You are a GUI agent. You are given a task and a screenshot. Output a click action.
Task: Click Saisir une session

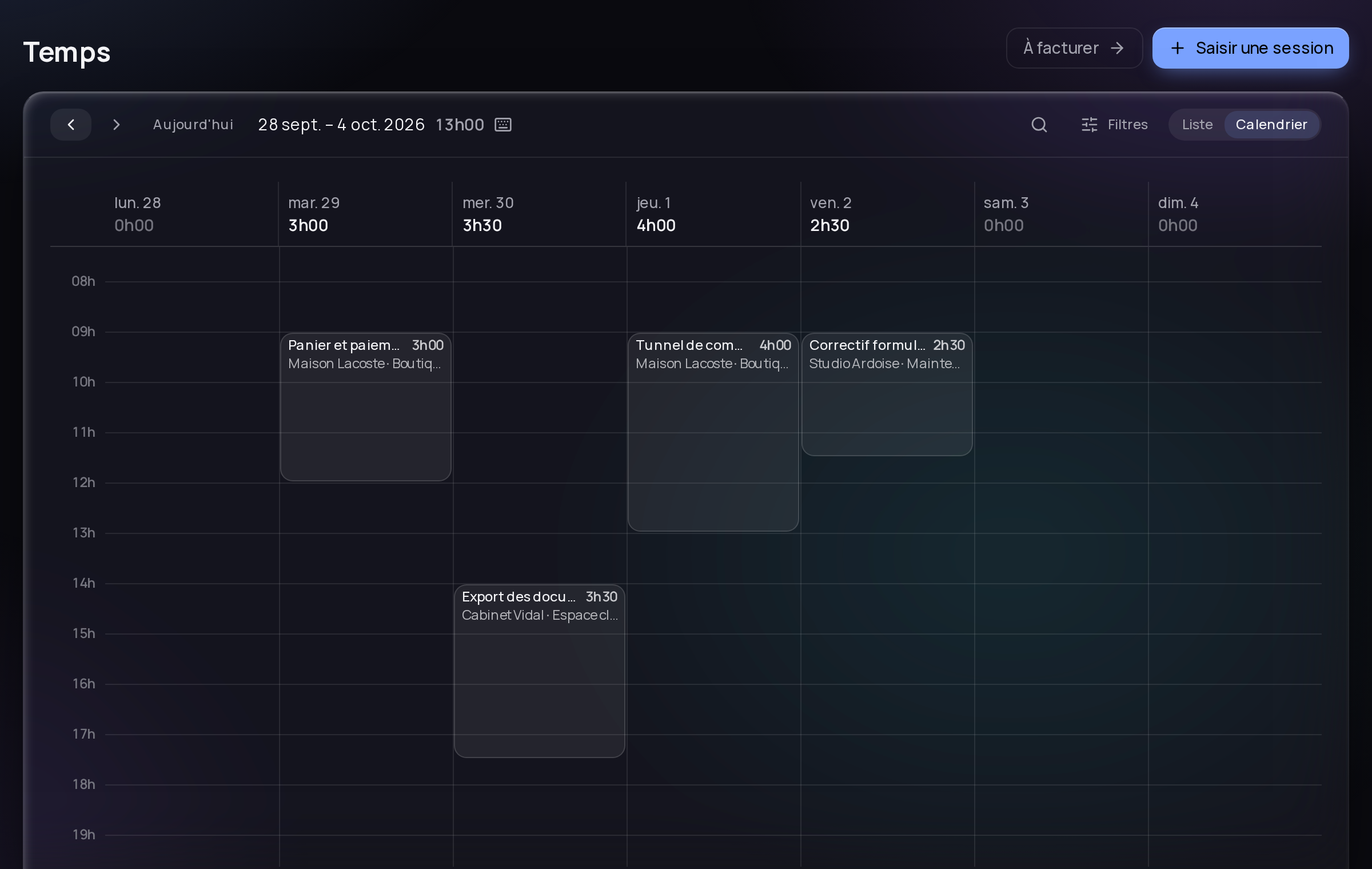1250,48
